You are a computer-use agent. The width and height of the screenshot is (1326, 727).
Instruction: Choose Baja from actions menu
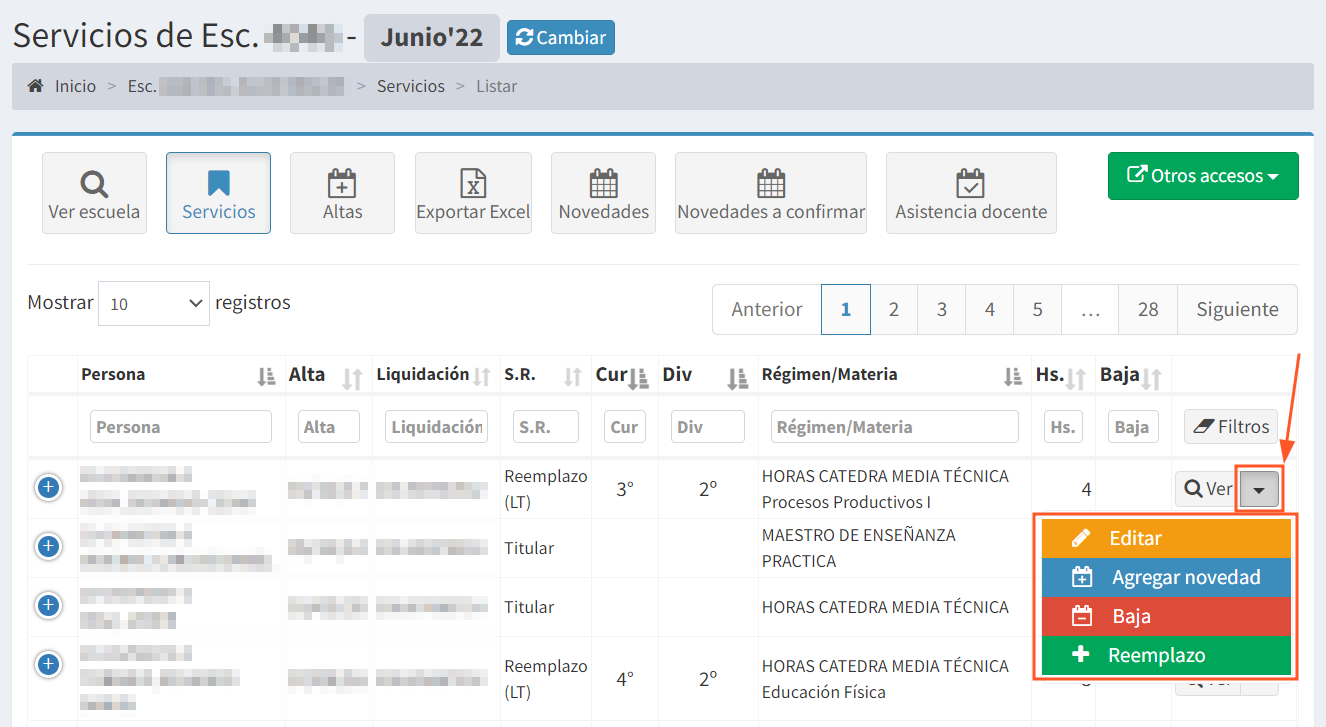(1166, 616)
